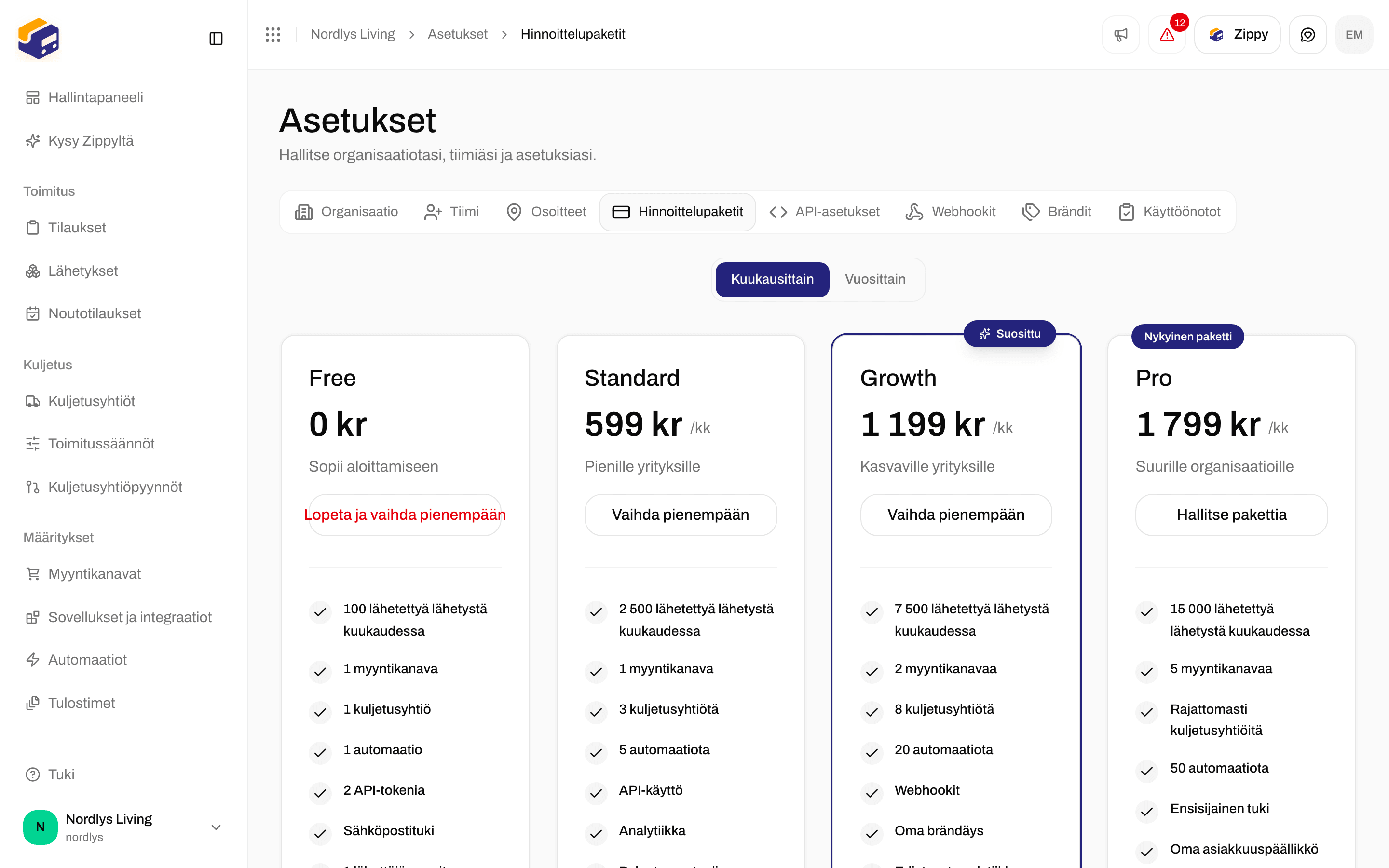Click the Nykyinen paketti badge
The image size is (1389, 868).
pos(1187,337)
